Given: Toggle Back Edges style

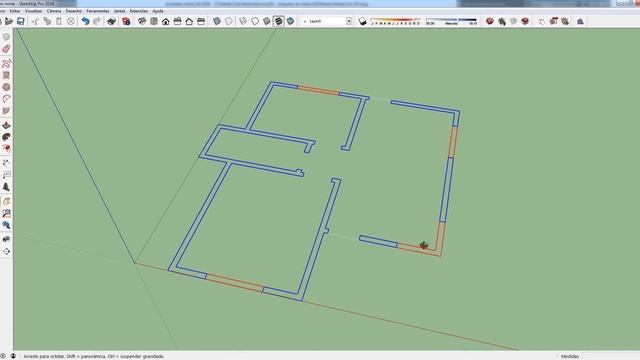Looking at the screenshot, I should coord(229,21).
